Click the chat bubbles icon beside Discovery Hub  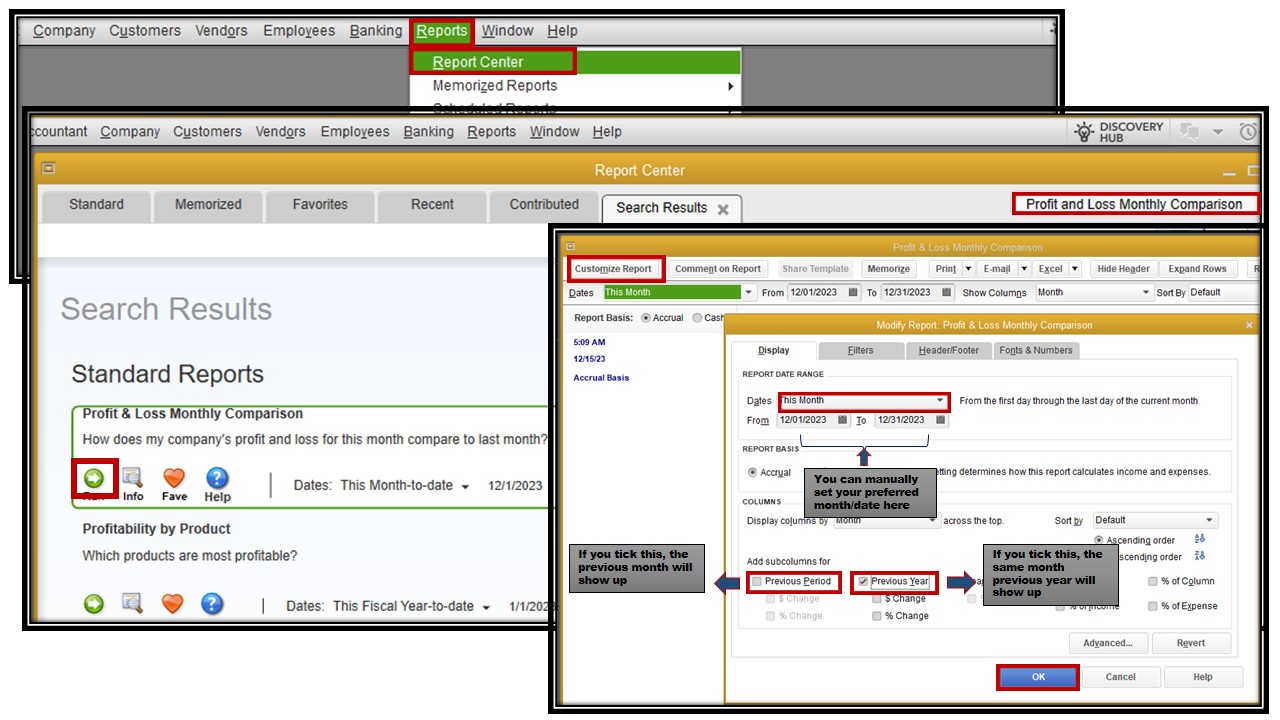[1190, 132]
